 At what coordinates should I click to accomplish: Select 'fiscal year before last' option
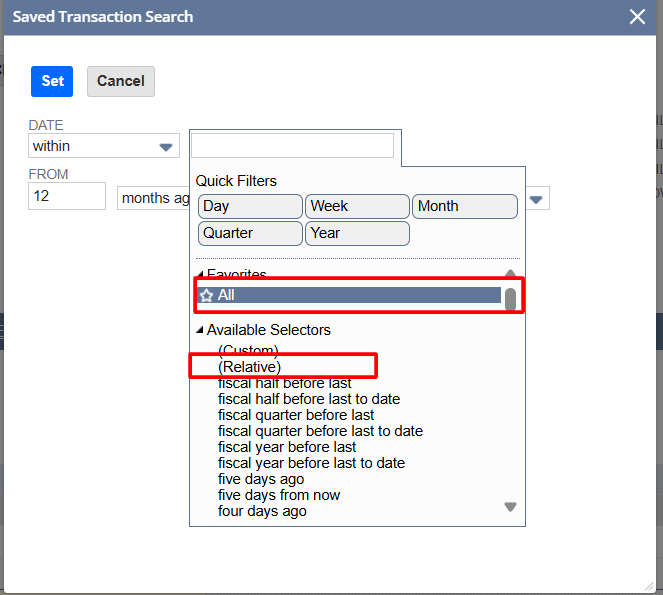[x=287, y=447]
